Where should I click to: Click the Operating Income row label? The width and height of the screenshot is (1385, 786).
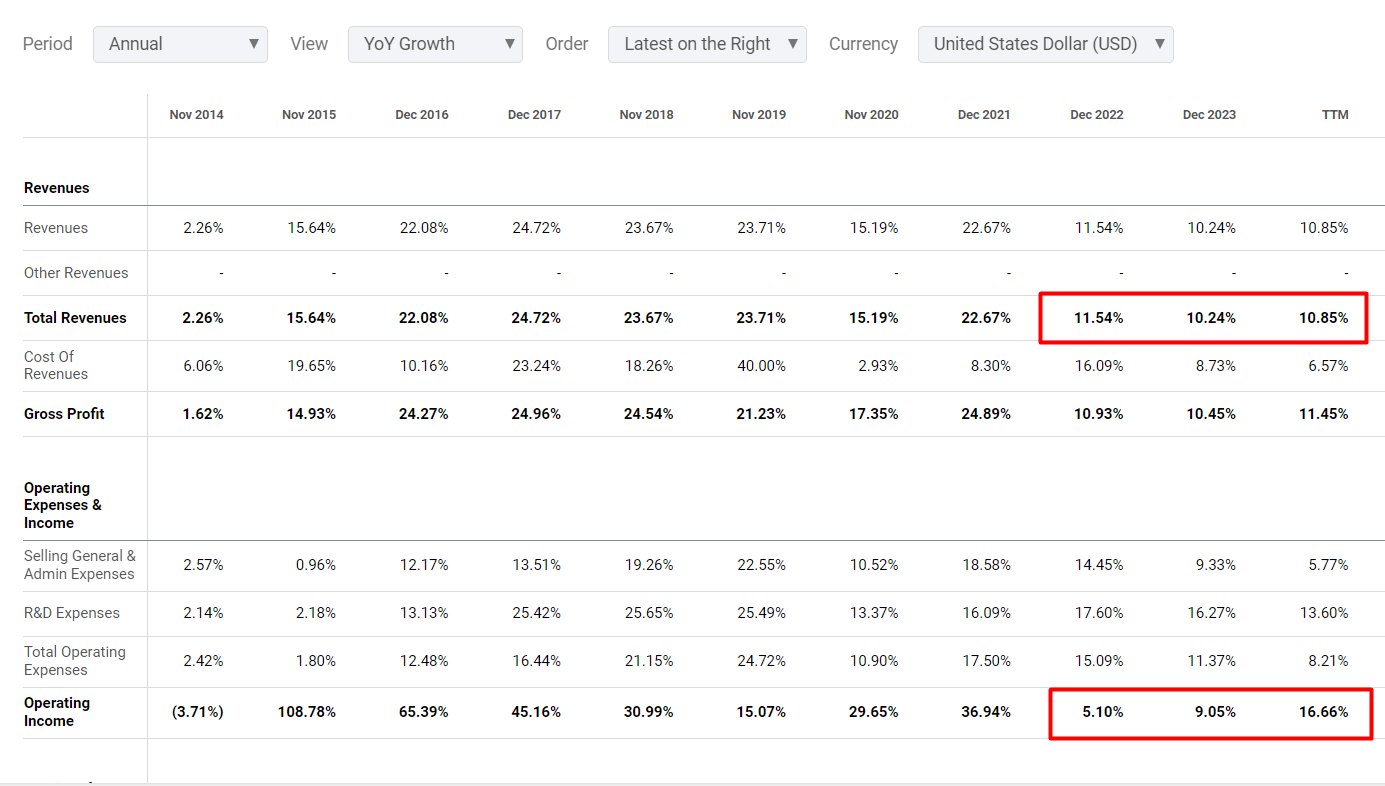(x=57, y=712)
